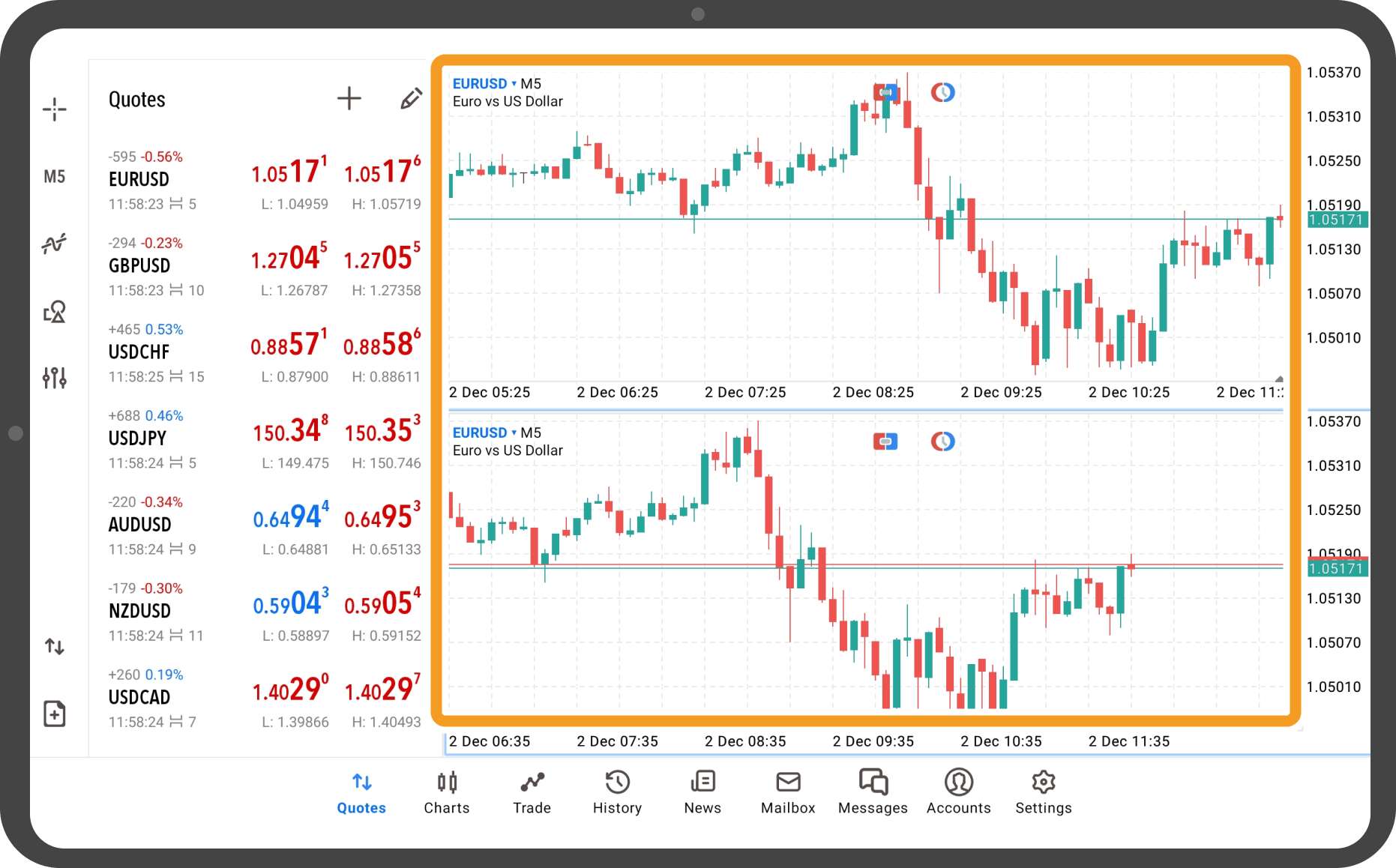Open Accounts in bottom navigation
Viewport: 1396px width, 868px height.
(958, 792)
